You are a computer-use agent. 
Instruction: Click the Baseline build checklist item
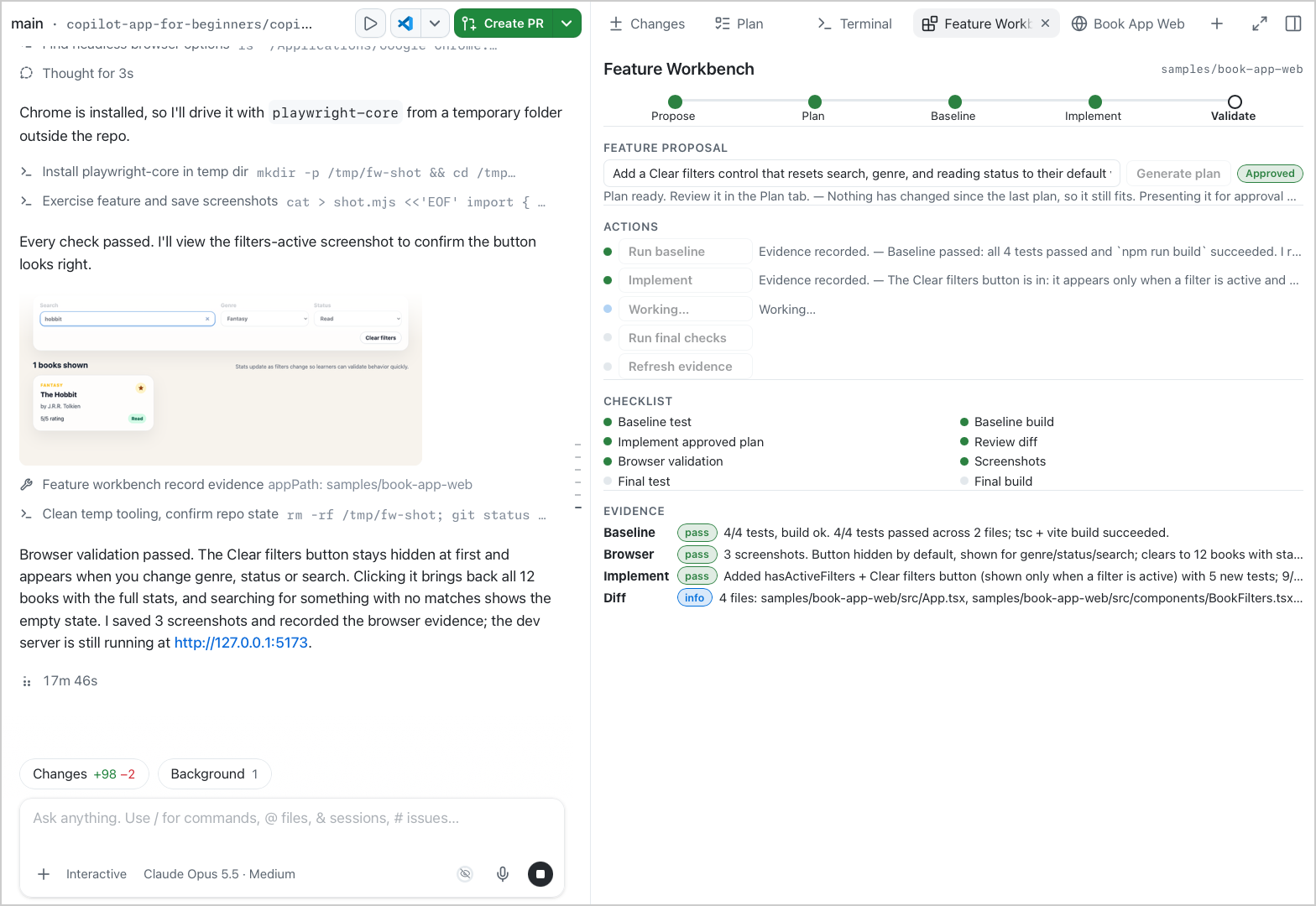pos(1007,422)
